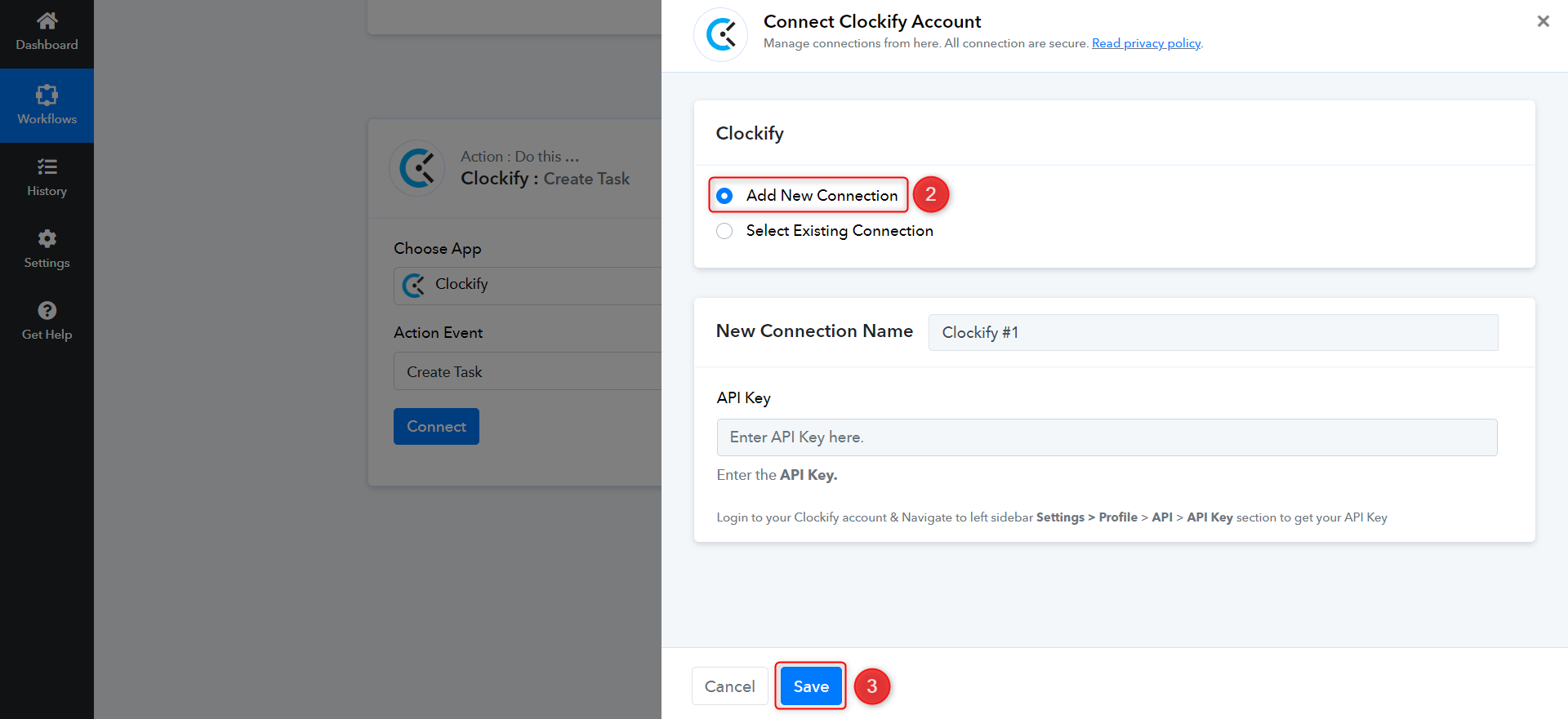Open the Choose App dropdown showing Clockify
Image resolution: width=1568 pixels, height=719 pixels.
[528, 286]
